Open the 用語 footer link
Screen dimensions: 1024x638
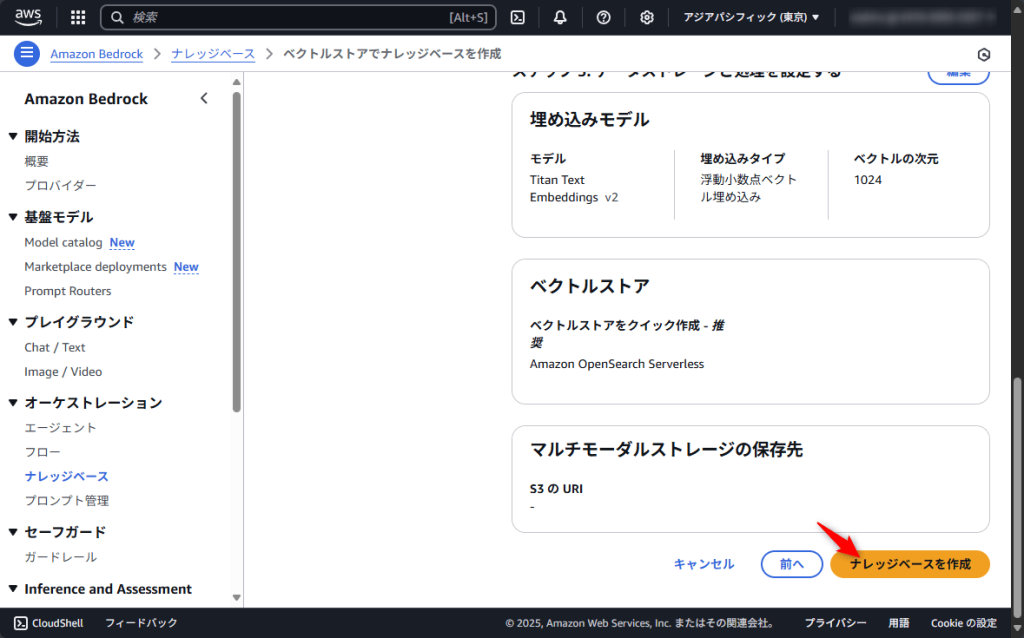pos(899,623)
